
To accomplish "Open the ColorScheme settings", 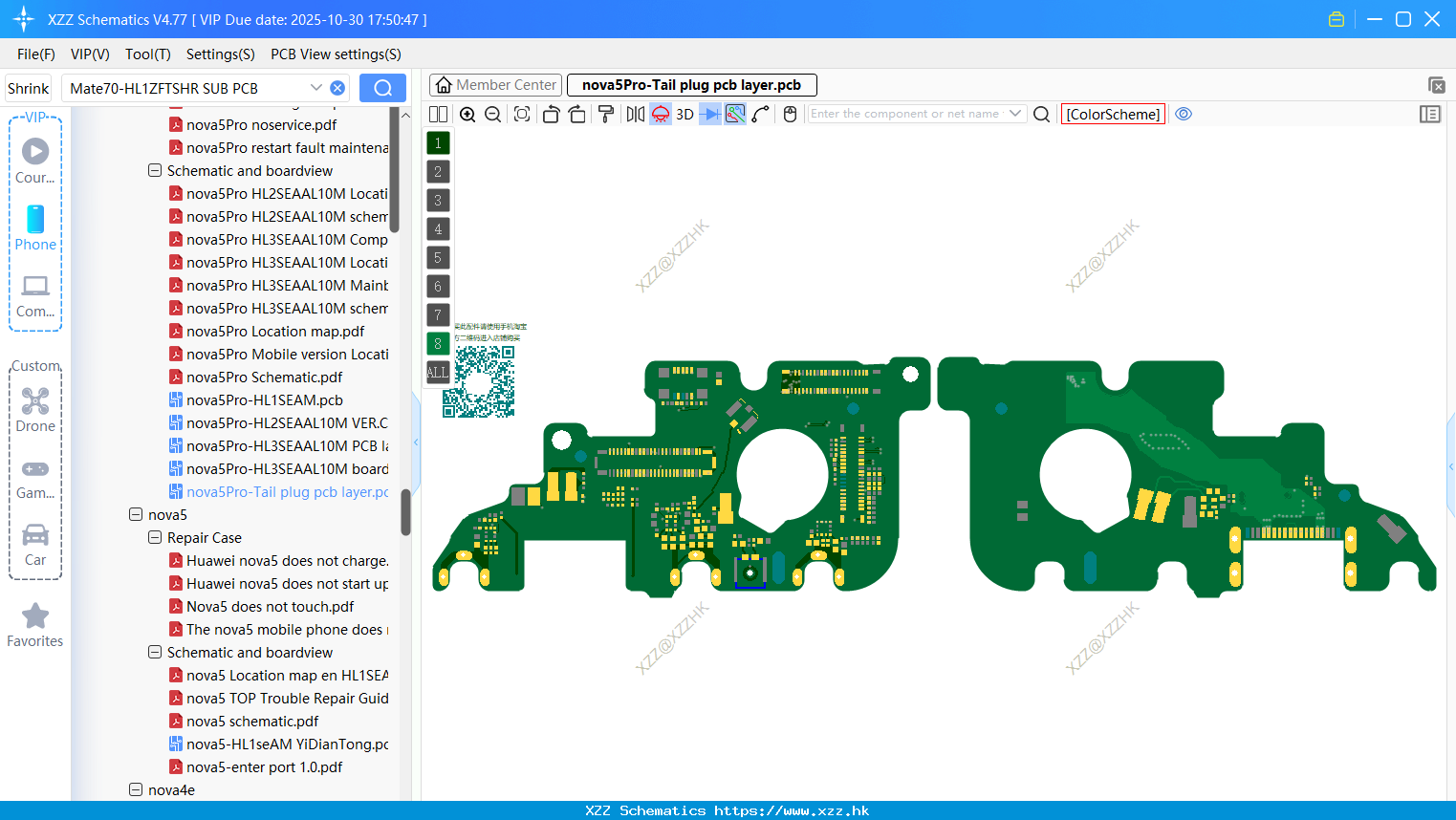I will click(1113, 114).
